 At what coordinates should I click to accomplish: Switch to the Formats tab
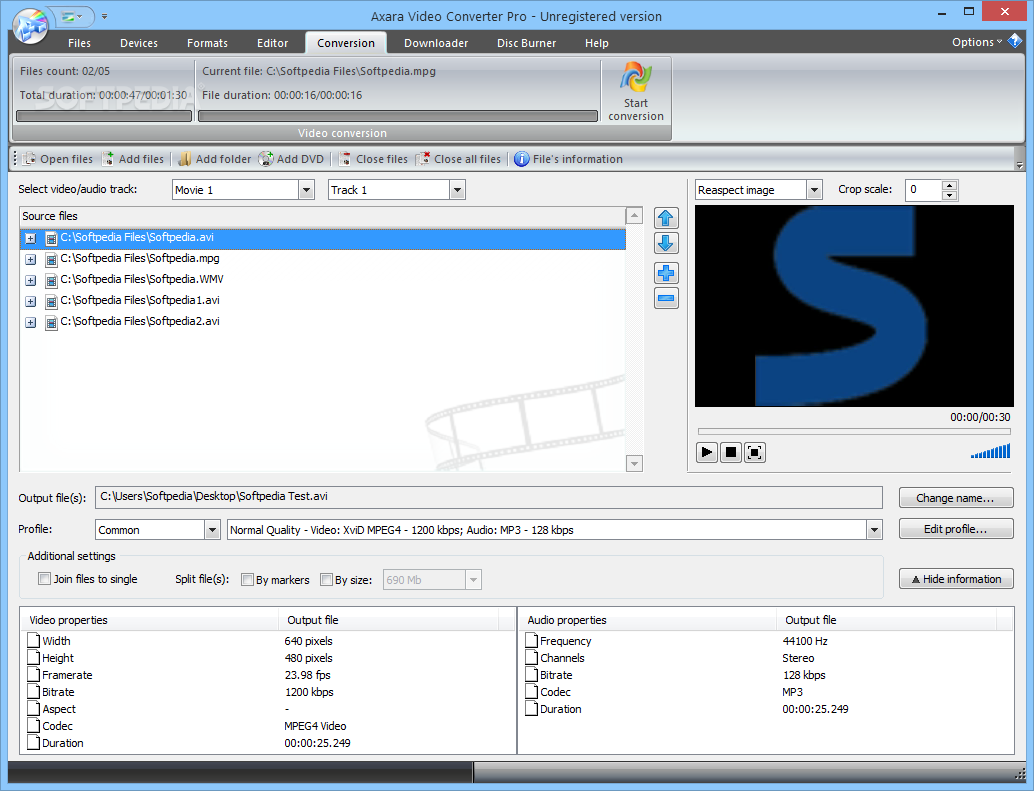[x=207, y=43]
